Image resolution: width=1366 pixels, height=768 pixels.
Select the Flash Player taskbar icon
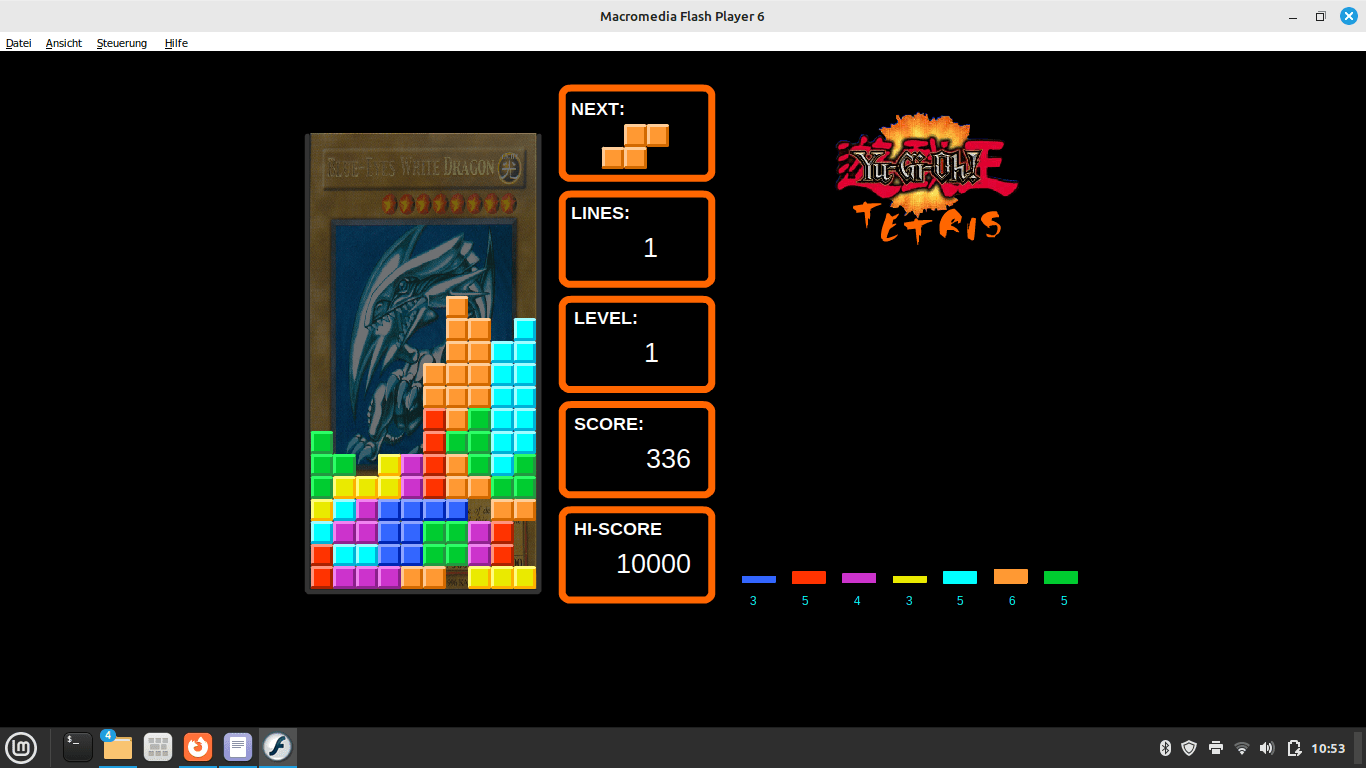point(277,747)
